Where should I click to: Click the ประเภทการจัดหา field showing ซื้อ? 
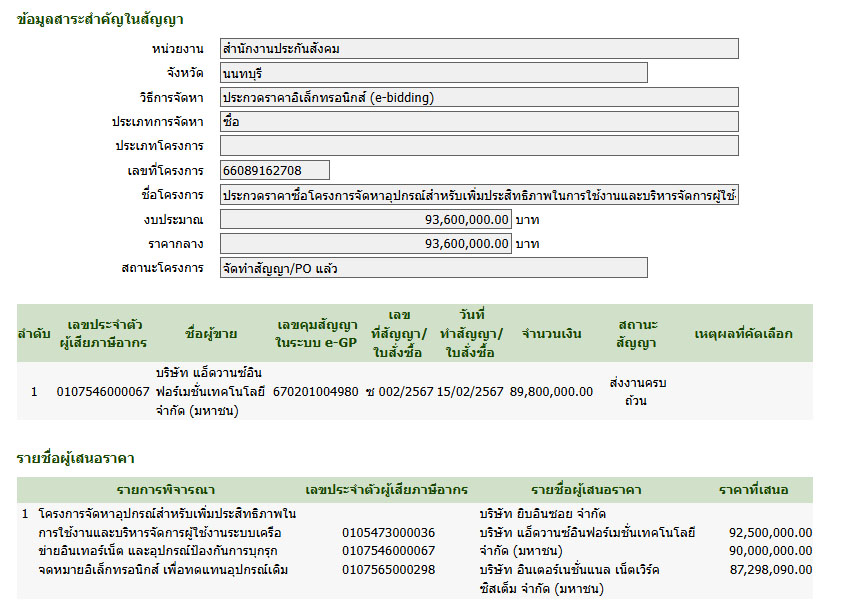pyautogui.click(x=479, y=121)
